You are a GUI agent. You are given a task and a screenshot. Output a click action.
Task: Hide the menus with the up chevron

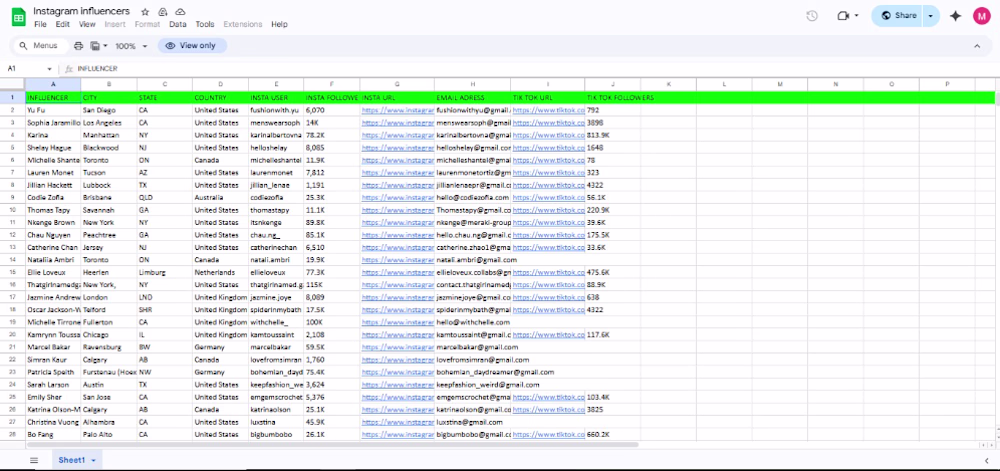(x=977, y=46)
